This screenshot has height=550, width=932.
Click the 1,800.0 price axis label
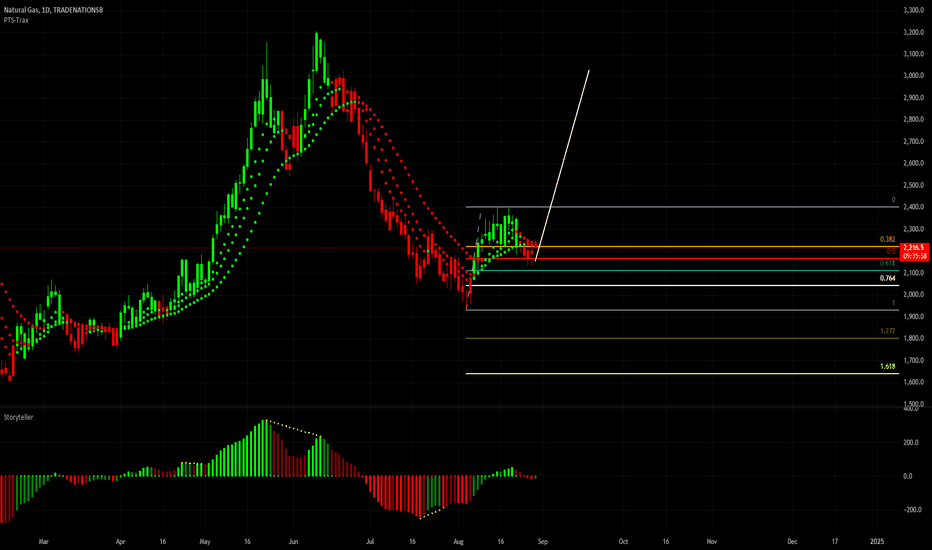(914, 338)
